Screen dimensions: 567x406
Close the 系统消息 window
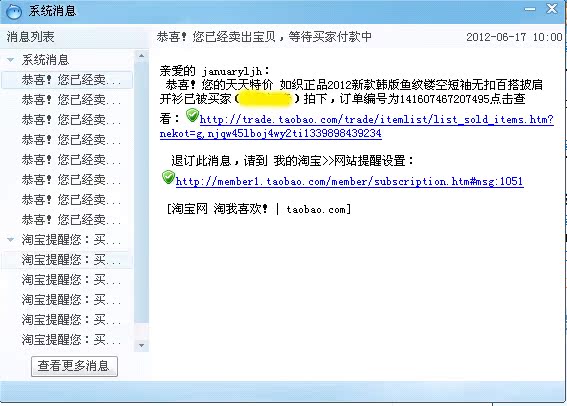click(x=552, y=9)
